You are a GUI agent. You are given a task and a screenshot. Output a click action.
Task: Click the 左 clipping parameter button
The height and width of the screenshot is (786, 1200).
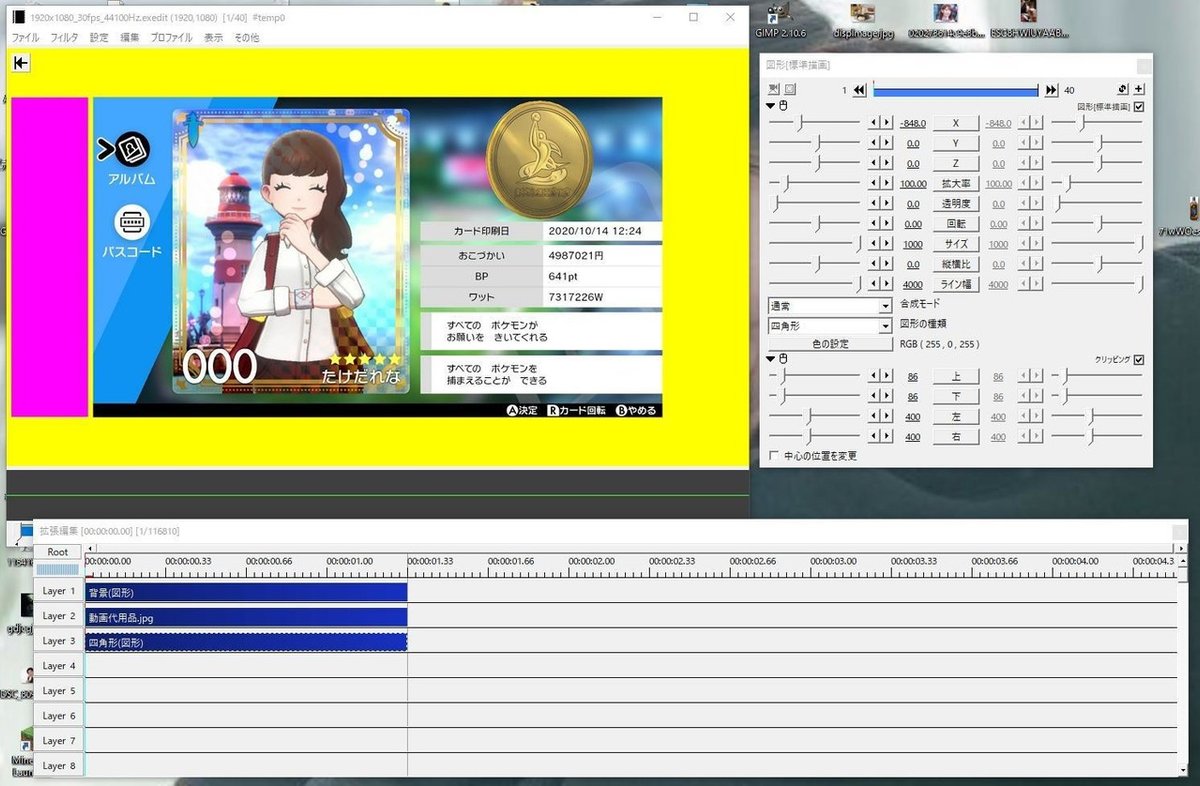[x=956, y=417]
